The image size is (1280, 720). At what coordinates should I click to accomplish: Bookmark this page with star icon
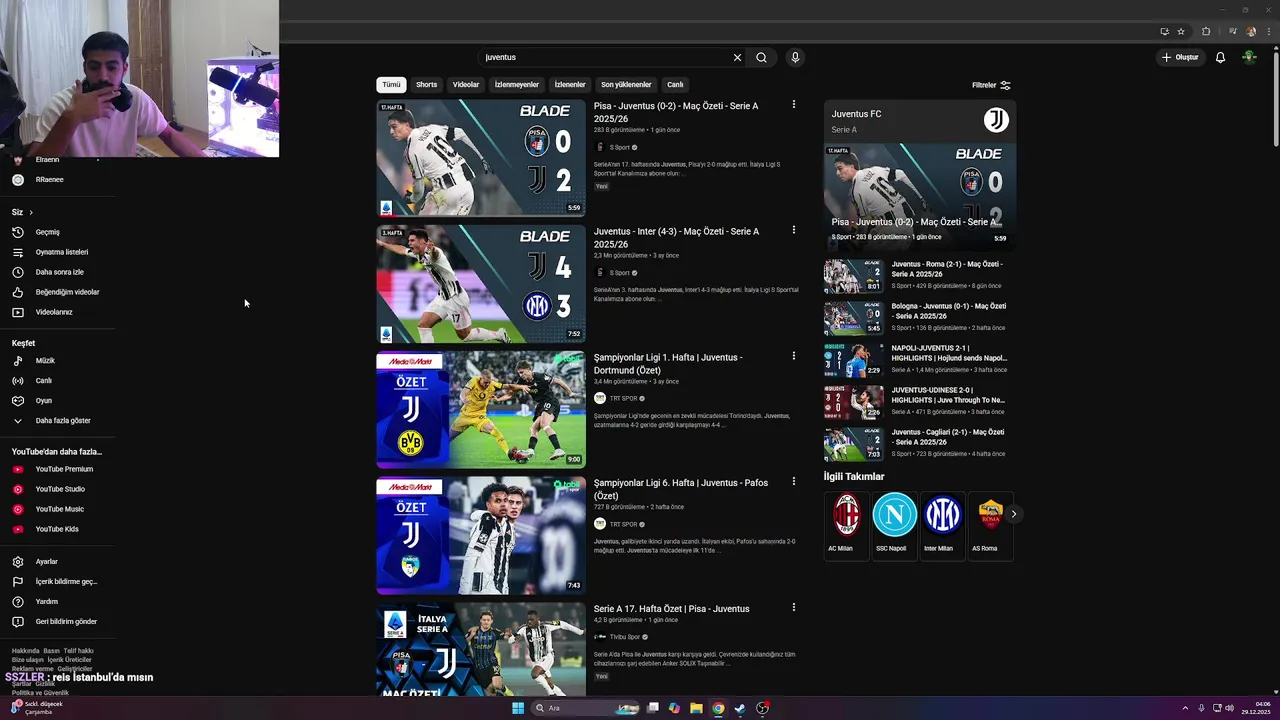coord(1181,31)
